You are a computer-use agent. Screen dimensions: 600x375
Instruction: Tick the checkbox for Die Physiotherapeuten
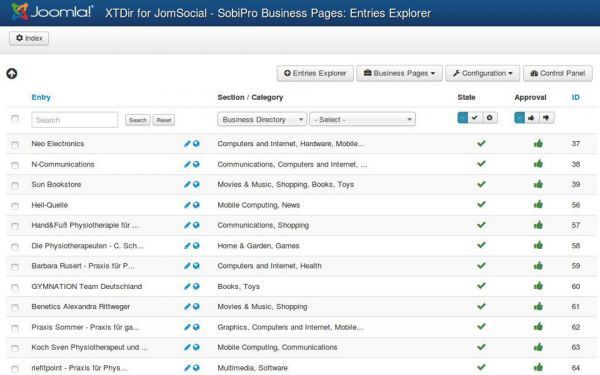pyautogui.click(x=15, y=247)
